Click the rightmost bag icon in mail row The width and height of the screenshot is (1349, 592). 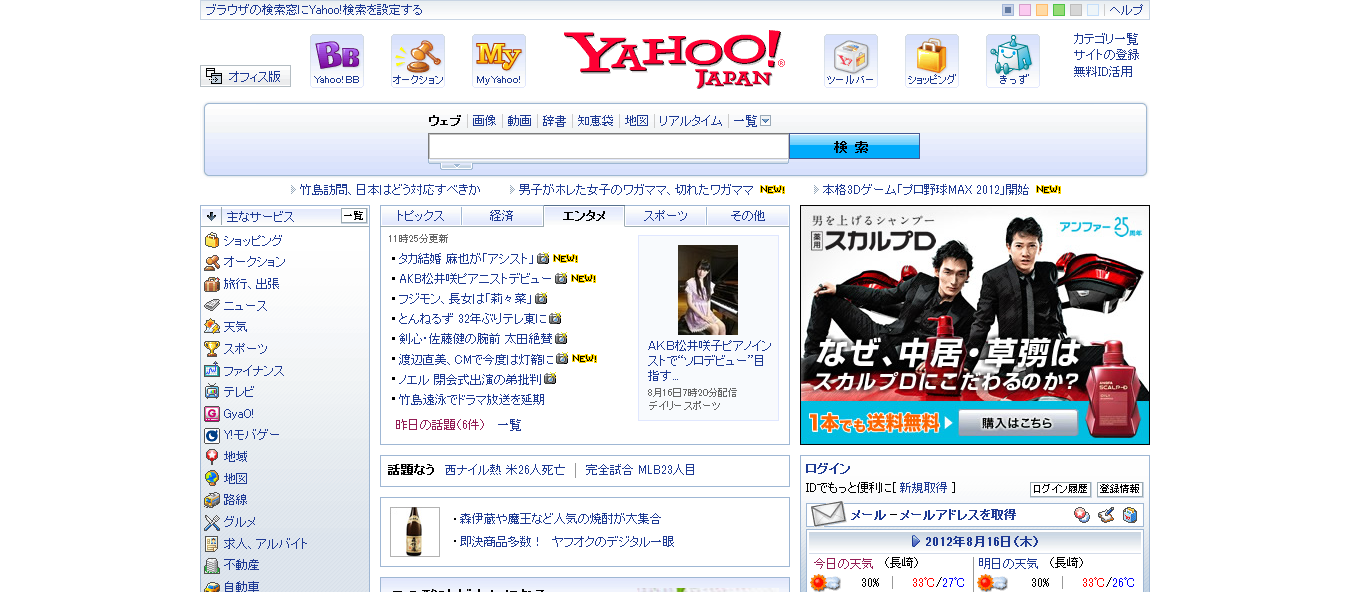pyautogui.click(x=1130, y=515)
